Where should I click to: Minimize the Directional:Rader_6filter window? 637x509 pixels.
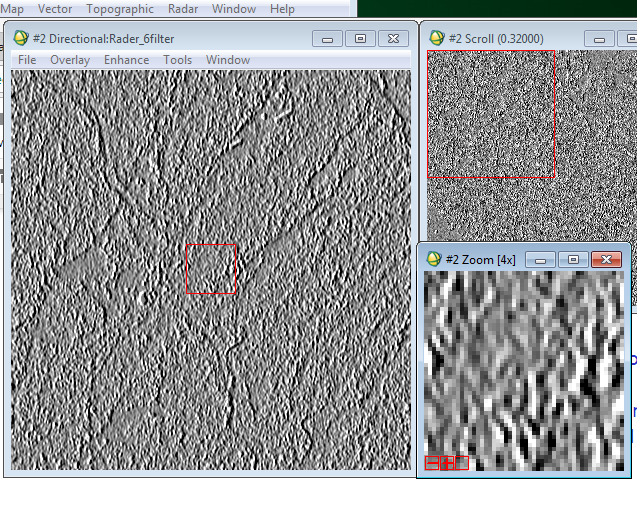pyautogui.click(x=328, y=38)
